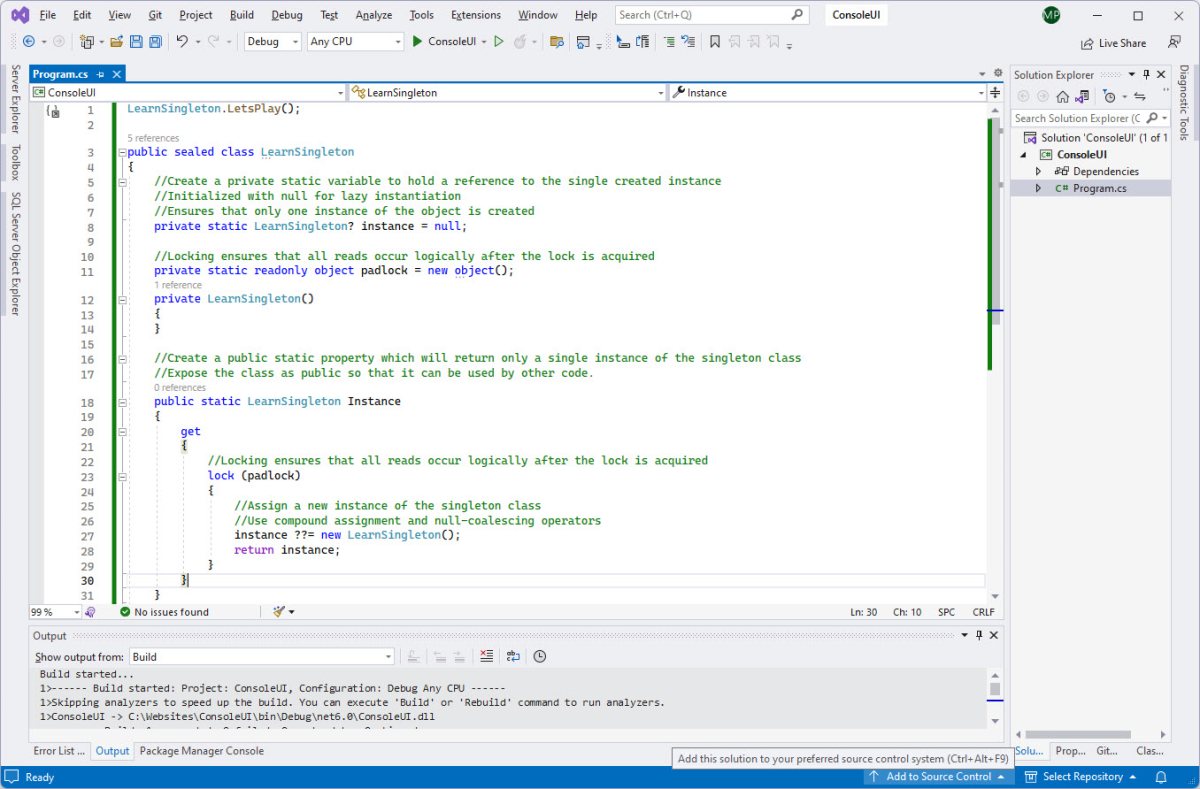Open the LearnSingleton type navigation dropdown
This screenshot has width=1200, height=789.
pos(507,92)
